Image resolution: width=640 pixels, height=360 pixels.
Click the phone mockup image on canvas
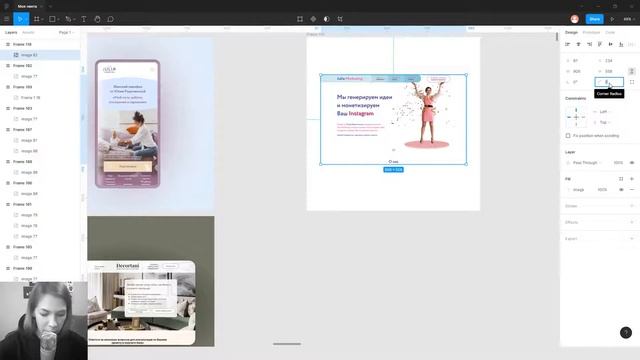pos(127,124)
